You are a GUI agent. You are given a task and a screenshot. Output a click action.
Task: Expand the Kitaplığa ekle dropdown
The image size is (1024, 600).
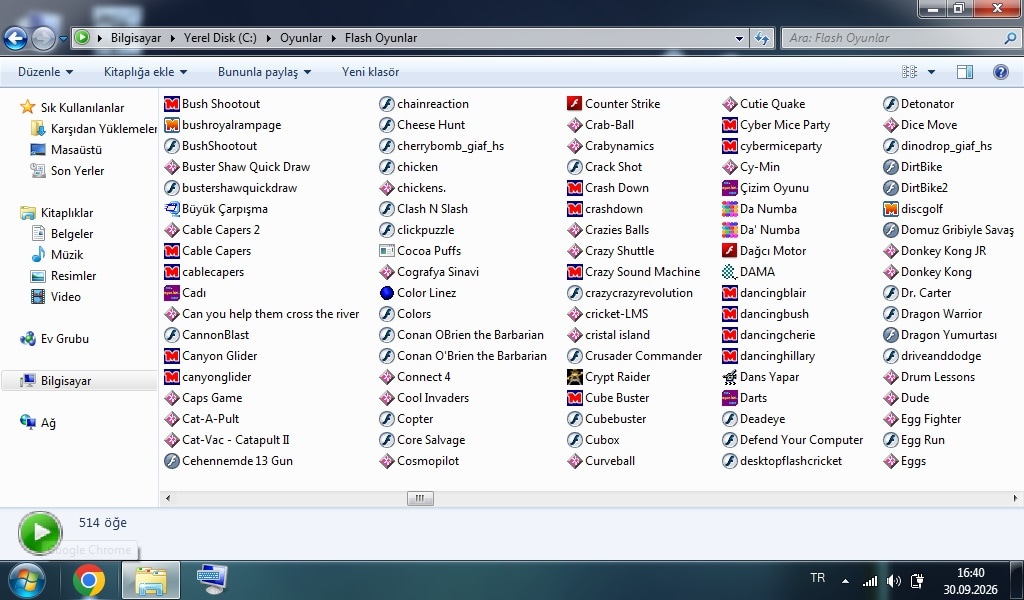pos(145,72)
